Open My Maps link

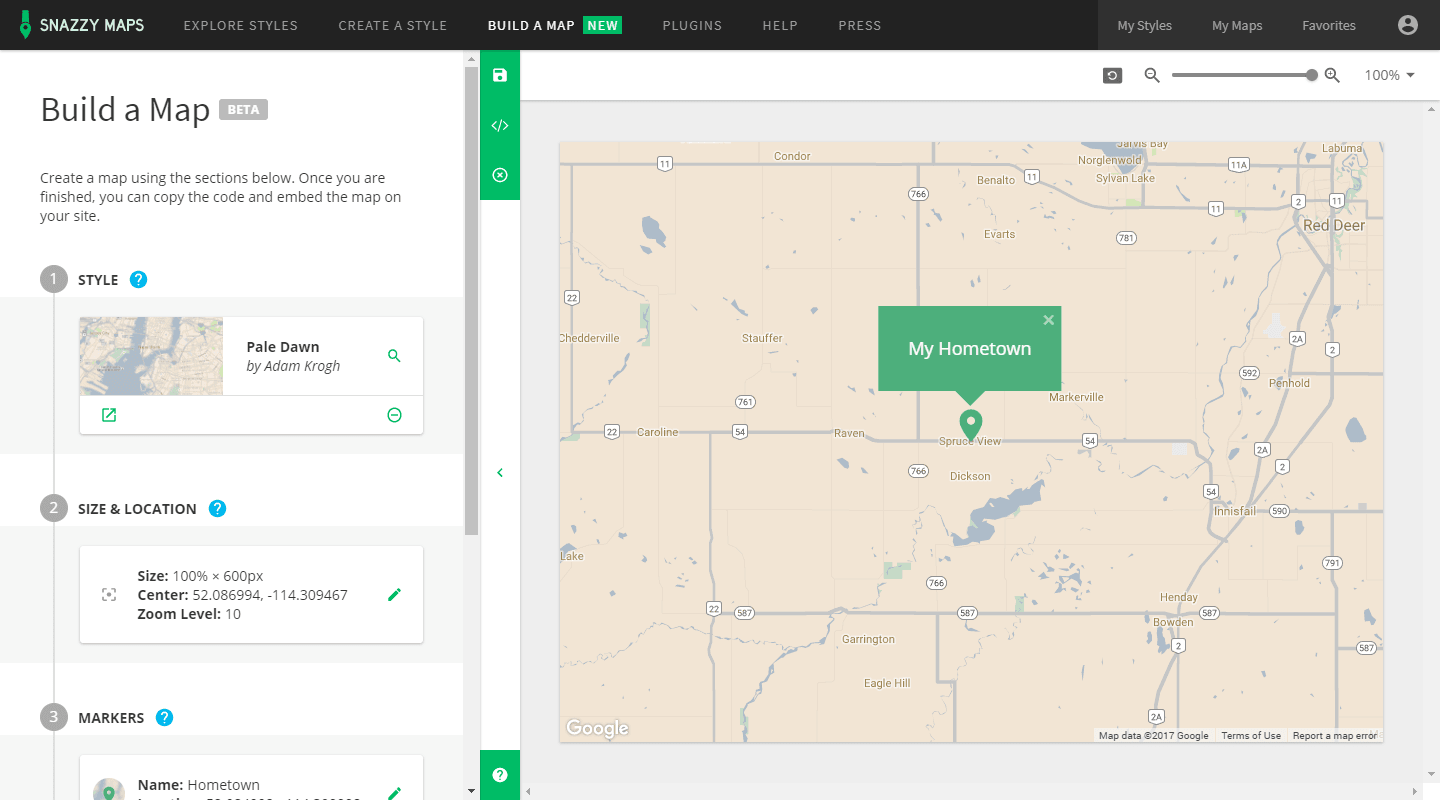pyautogui.click(x=1237, y=25)
